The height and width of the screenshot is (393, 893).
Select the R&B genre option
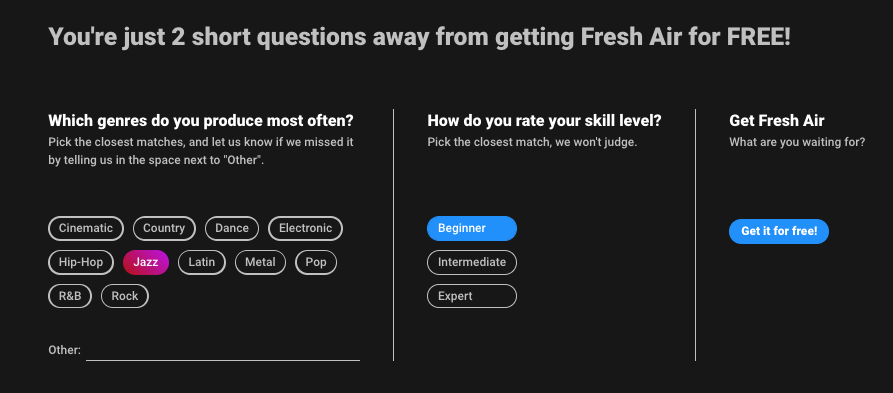coord(70,296)
